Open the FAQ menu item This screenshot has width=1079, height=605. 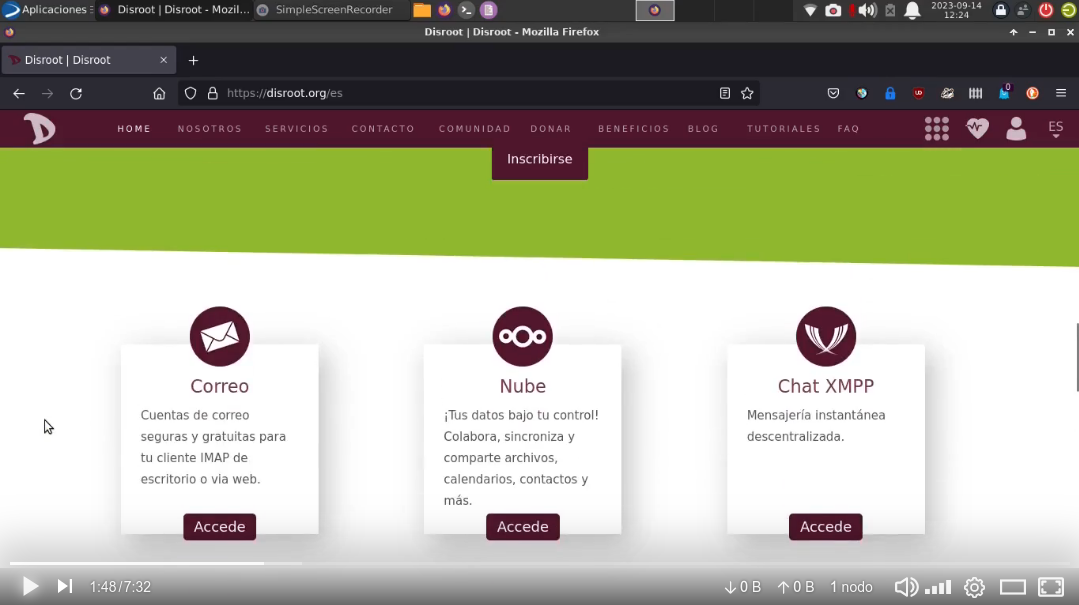point(848,129)
